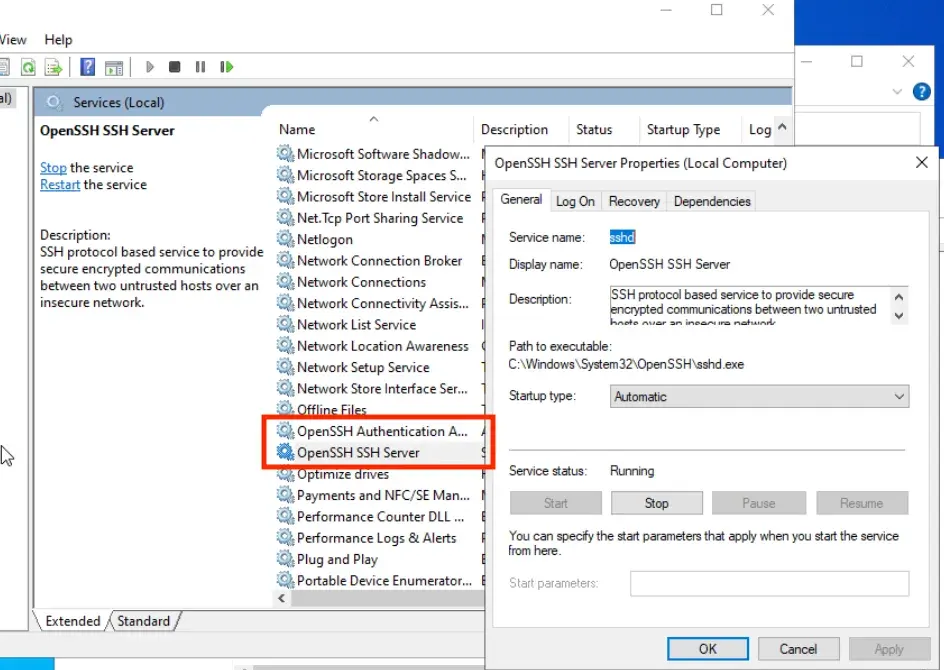944x670 pixels.
Task: Click the gear icon beside Network Connectivity Assis...
Action: click(285, 303)
